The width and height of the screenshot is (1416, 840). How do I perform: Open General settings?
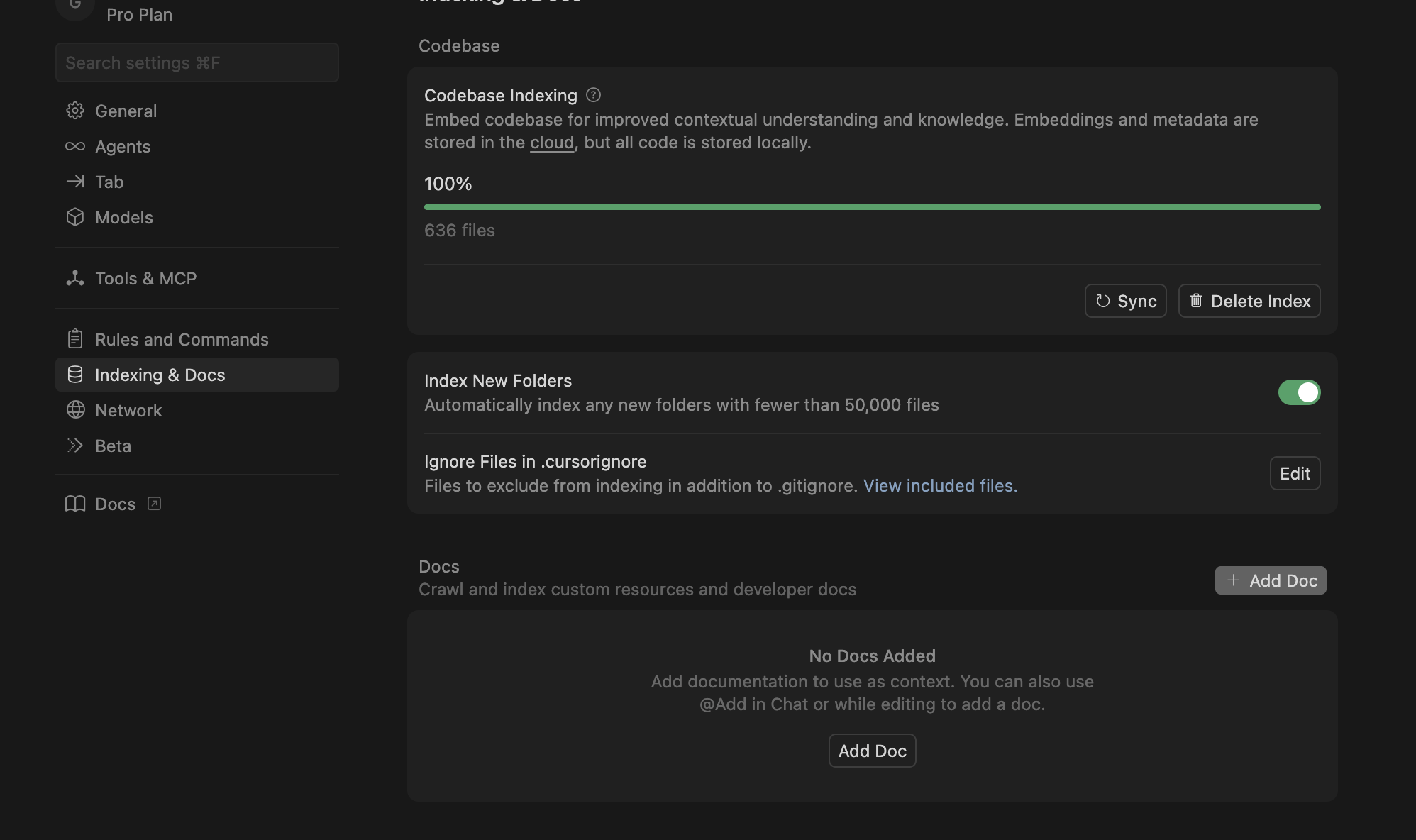tap(197, 111)
